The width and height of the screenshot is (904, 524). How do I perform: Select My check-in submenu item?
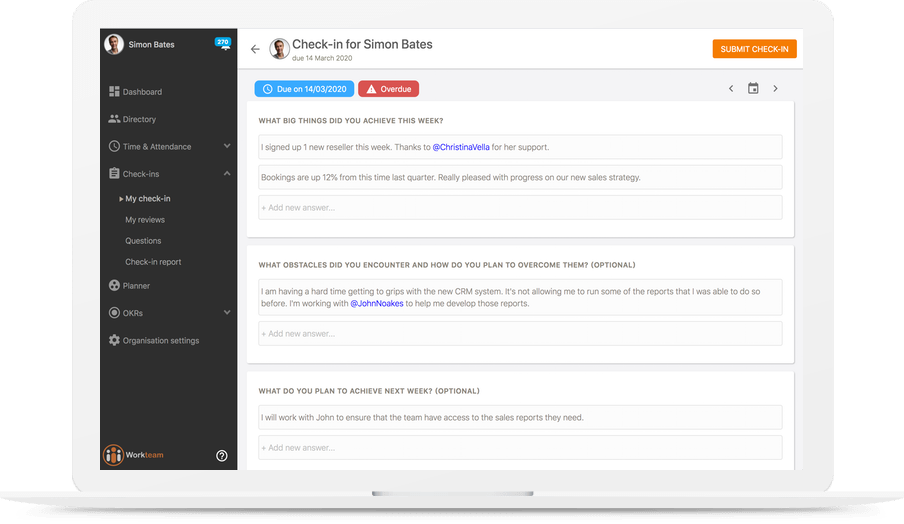click(x=148, y=198)
